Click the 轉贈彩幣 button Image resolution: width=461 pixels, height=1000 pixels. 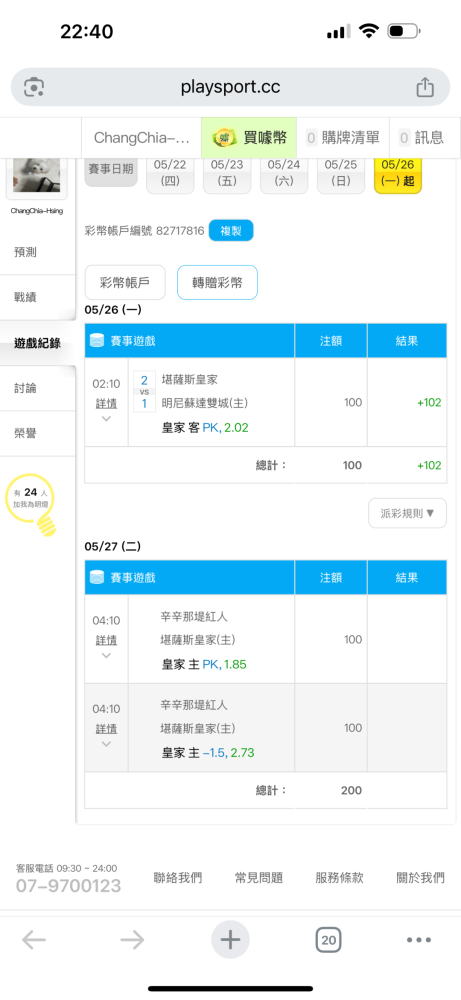(217, 283)
